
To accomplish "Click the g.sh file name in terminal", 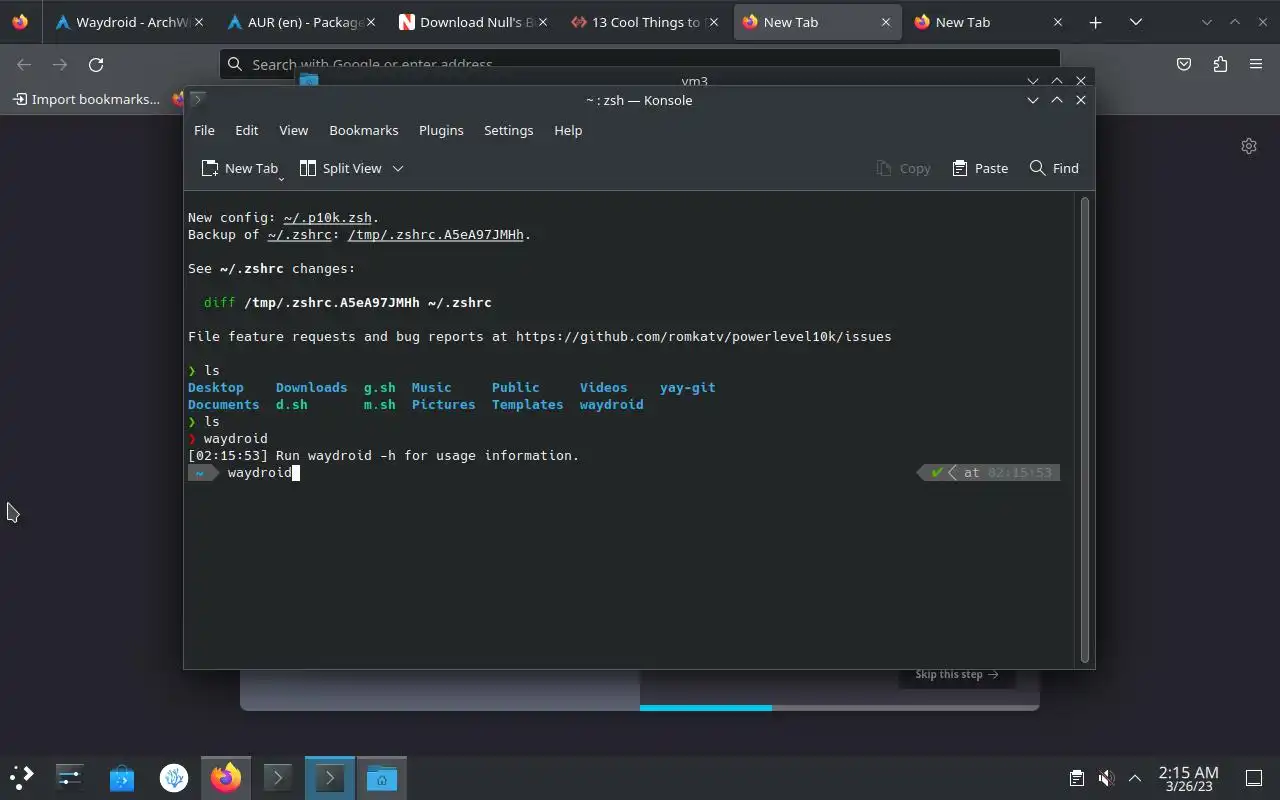I will click(x=379, y=387).
